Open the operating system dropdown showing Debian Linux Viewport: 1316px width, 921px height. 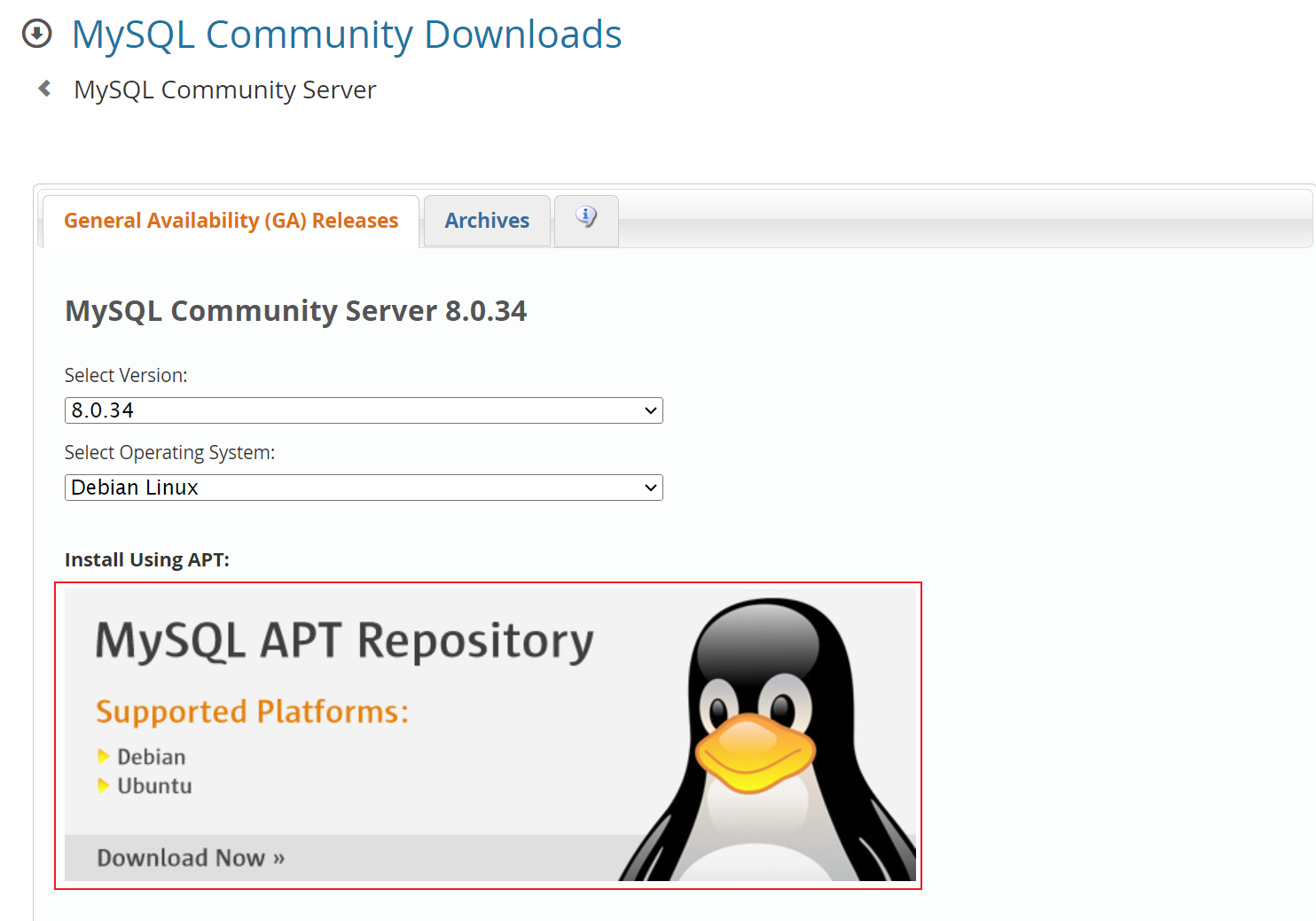(364, 488)
